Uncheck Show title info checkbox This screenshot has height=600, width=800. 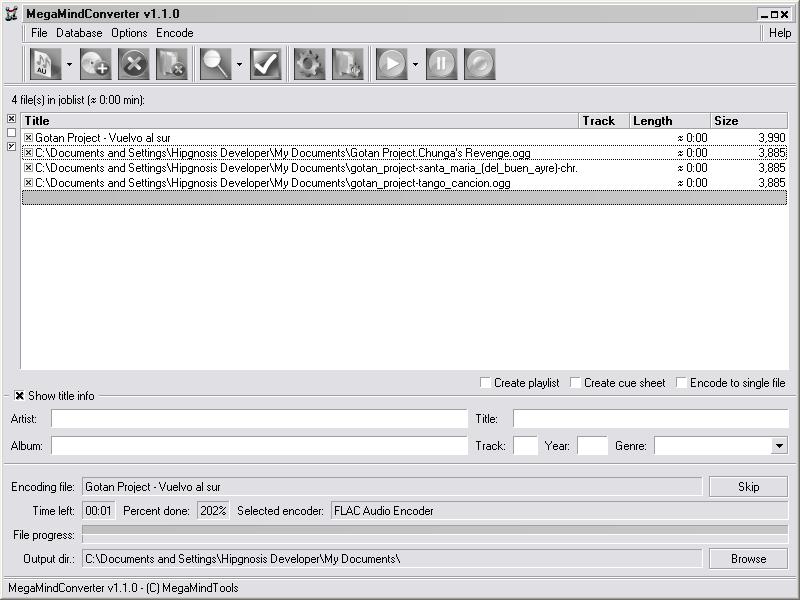(19, 396)
